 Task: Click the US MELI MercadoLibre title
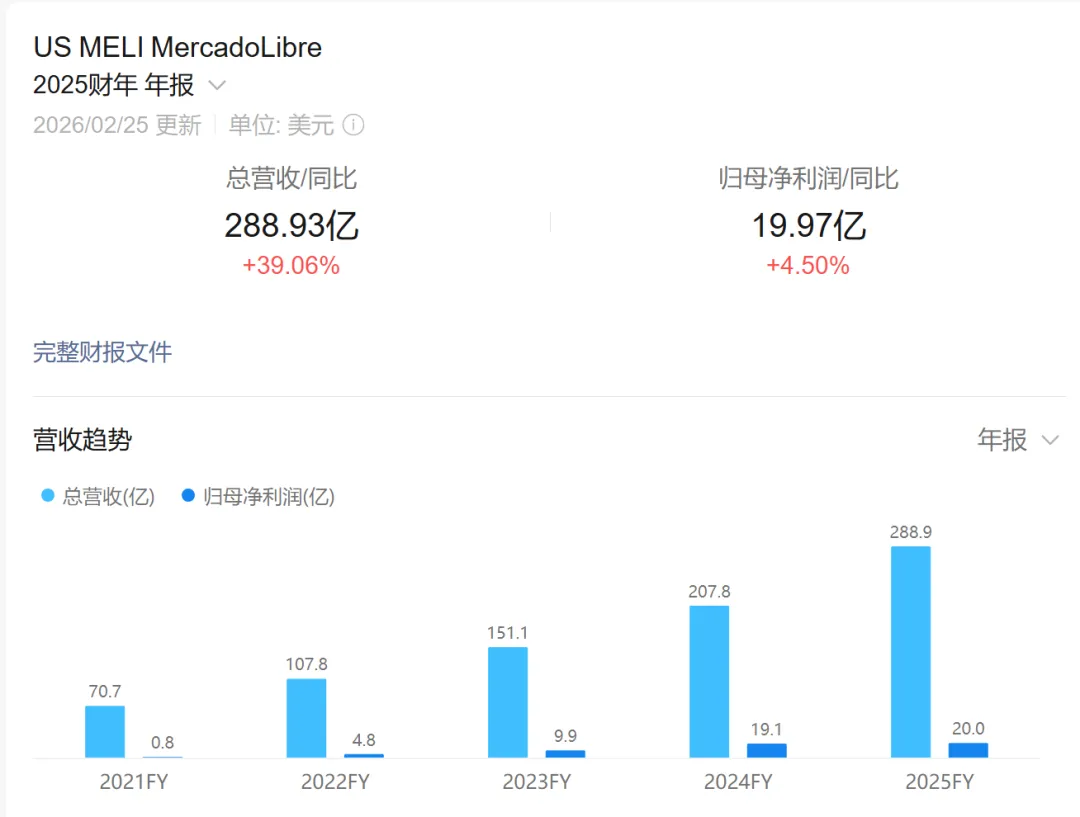click(x=178, y=47)
